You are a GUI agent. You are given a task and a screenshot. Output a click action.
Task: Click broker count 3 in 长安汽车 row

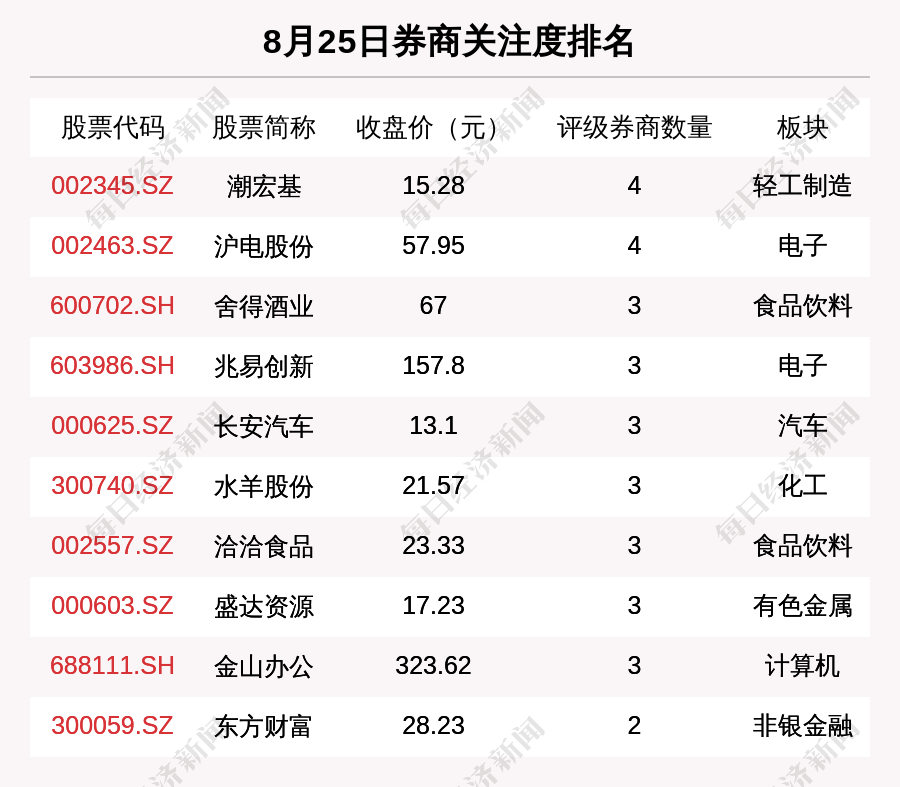pyautogui.click(x=634, y=425)
